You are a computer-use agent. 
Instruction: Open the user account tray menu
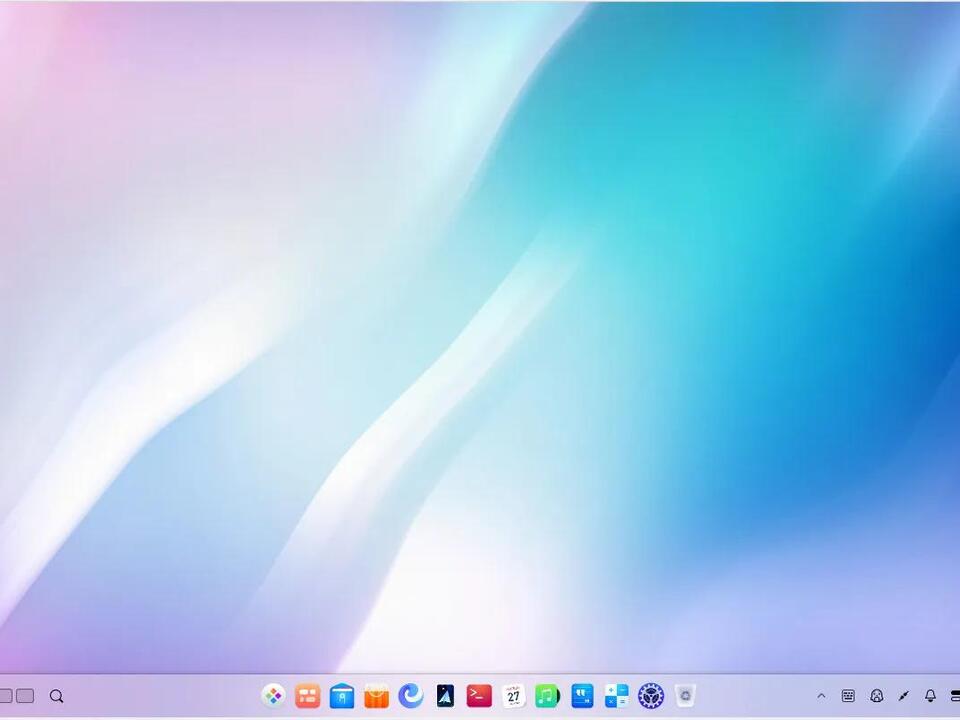pyautogui.click(x=877, y=696)
